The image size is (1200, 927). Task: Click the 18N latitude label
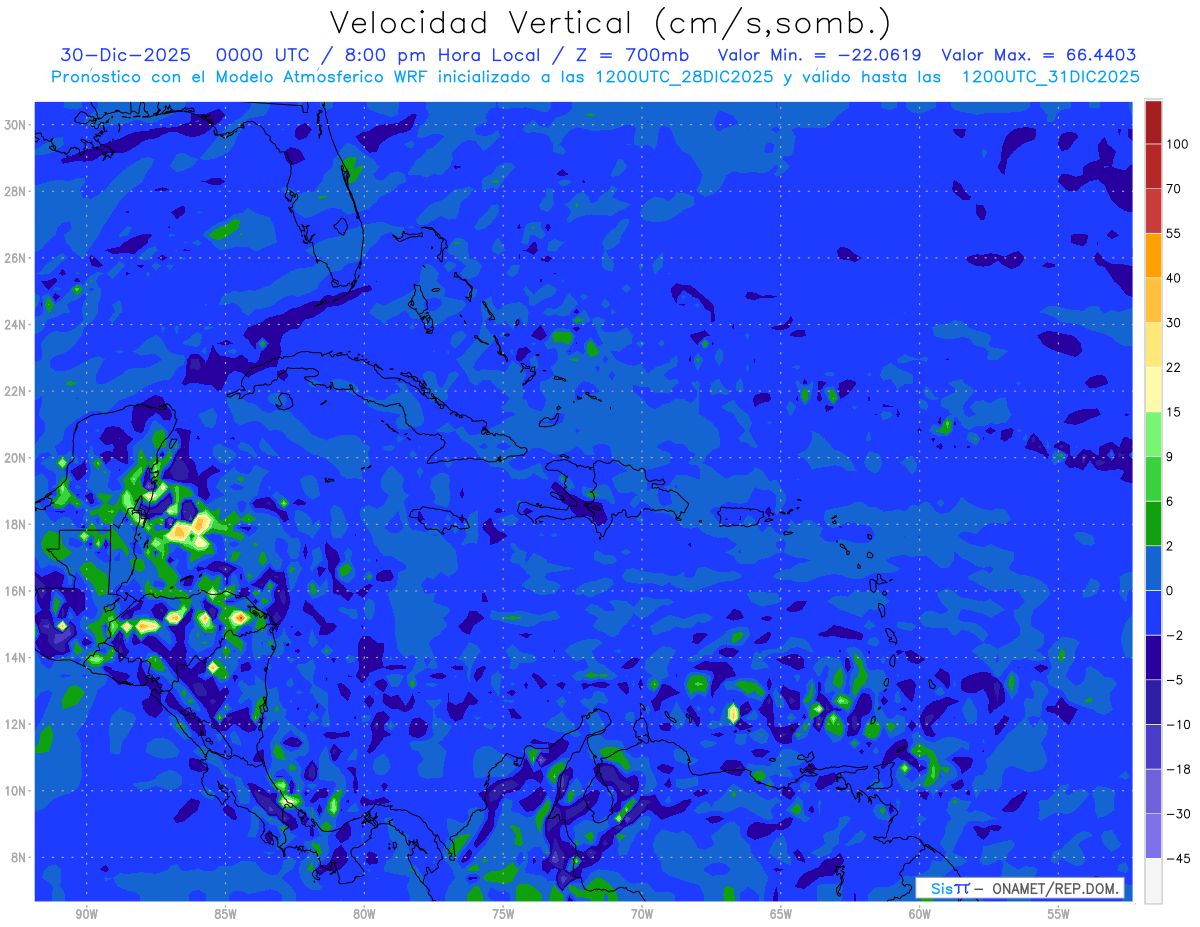pos(17,524)
